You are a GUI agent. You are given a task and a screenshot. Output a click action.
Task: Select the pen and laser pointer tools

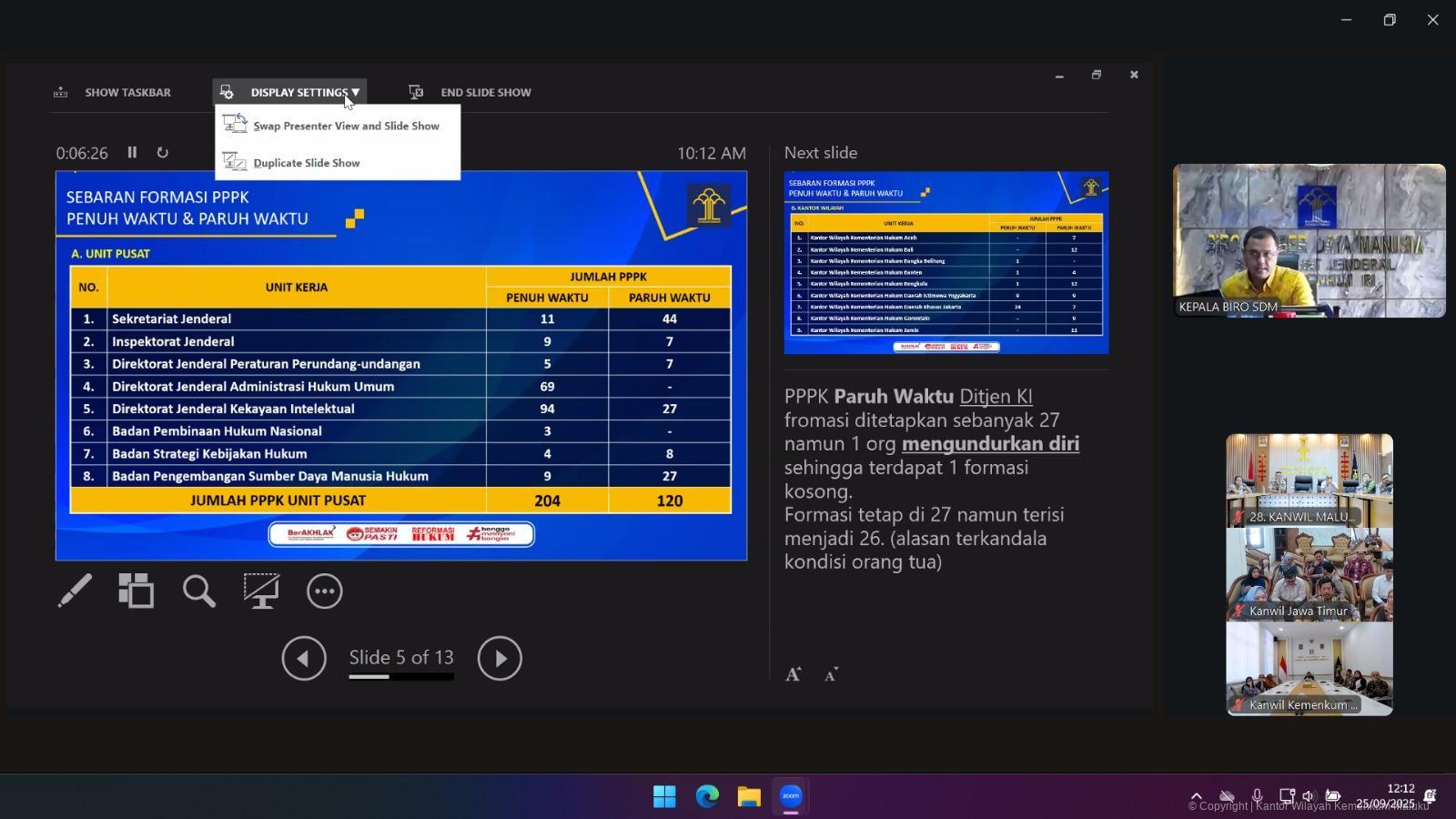click(x=75, y=591)
